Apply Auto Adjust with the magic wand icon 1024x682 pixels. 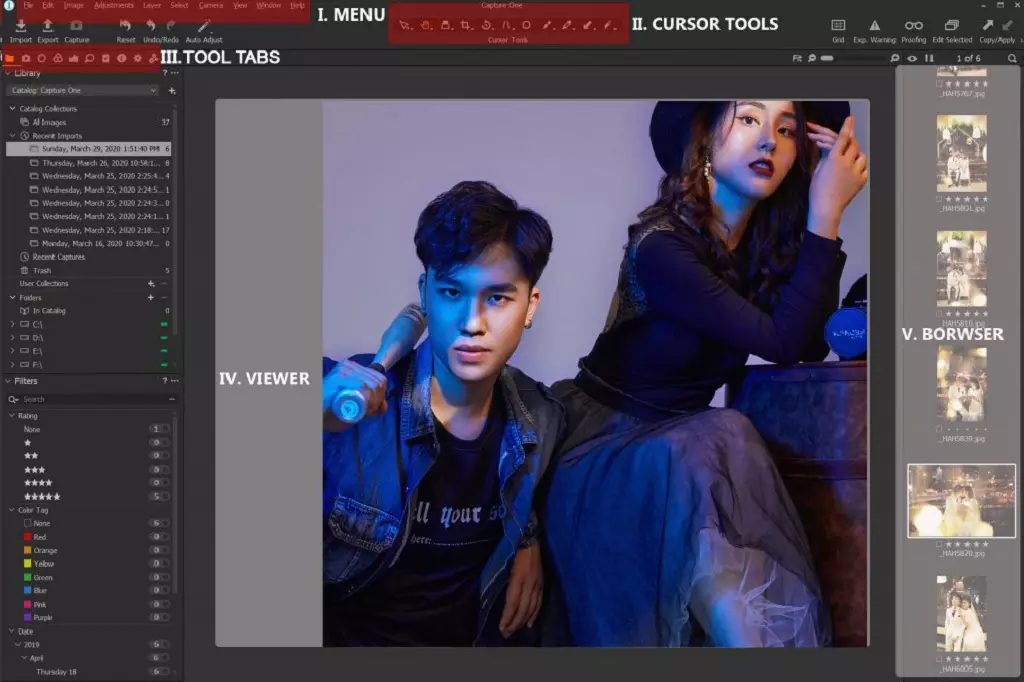(204, 26)
